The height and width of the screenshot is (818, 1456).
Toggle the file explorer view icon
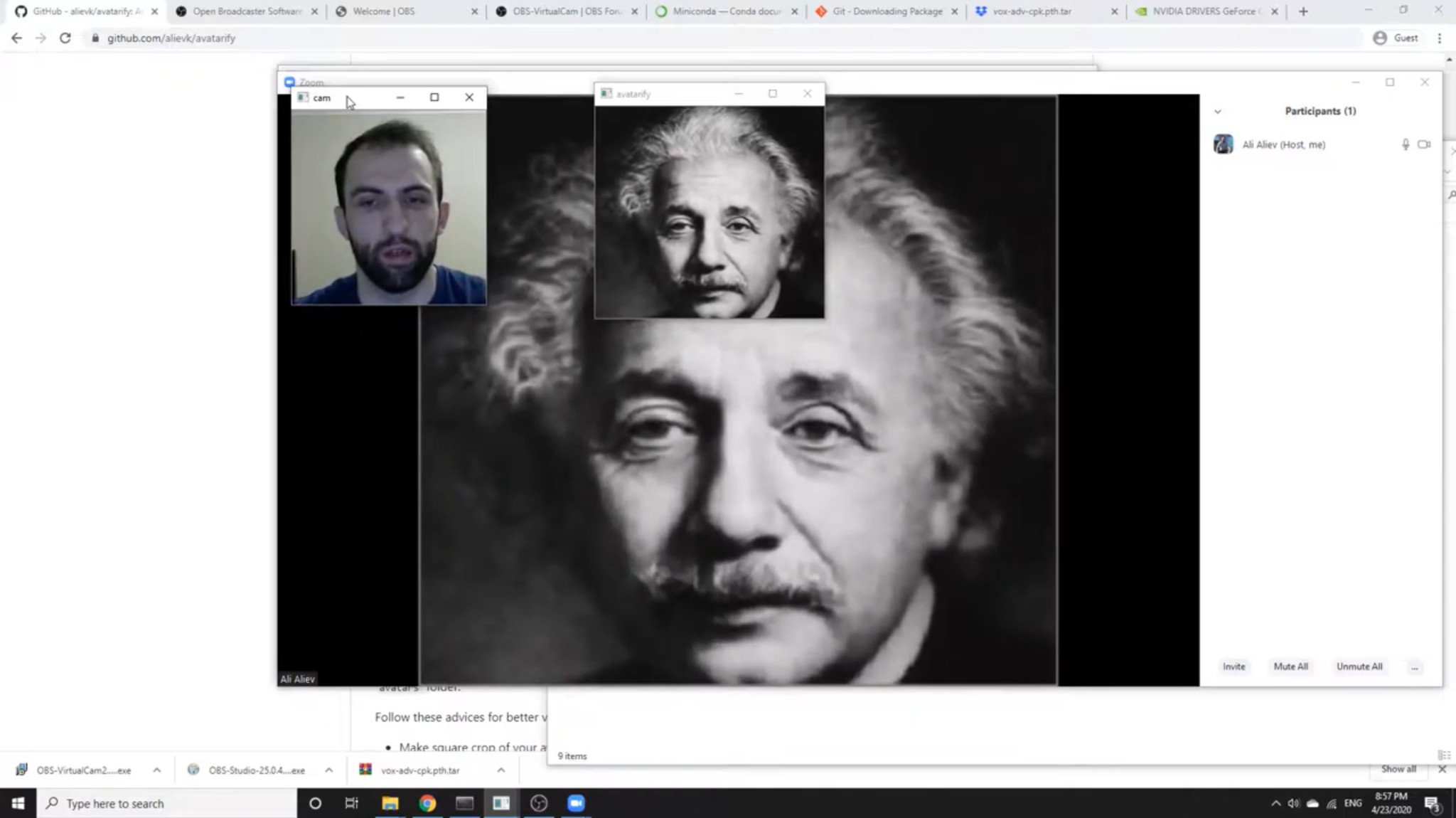point(1444,755)
